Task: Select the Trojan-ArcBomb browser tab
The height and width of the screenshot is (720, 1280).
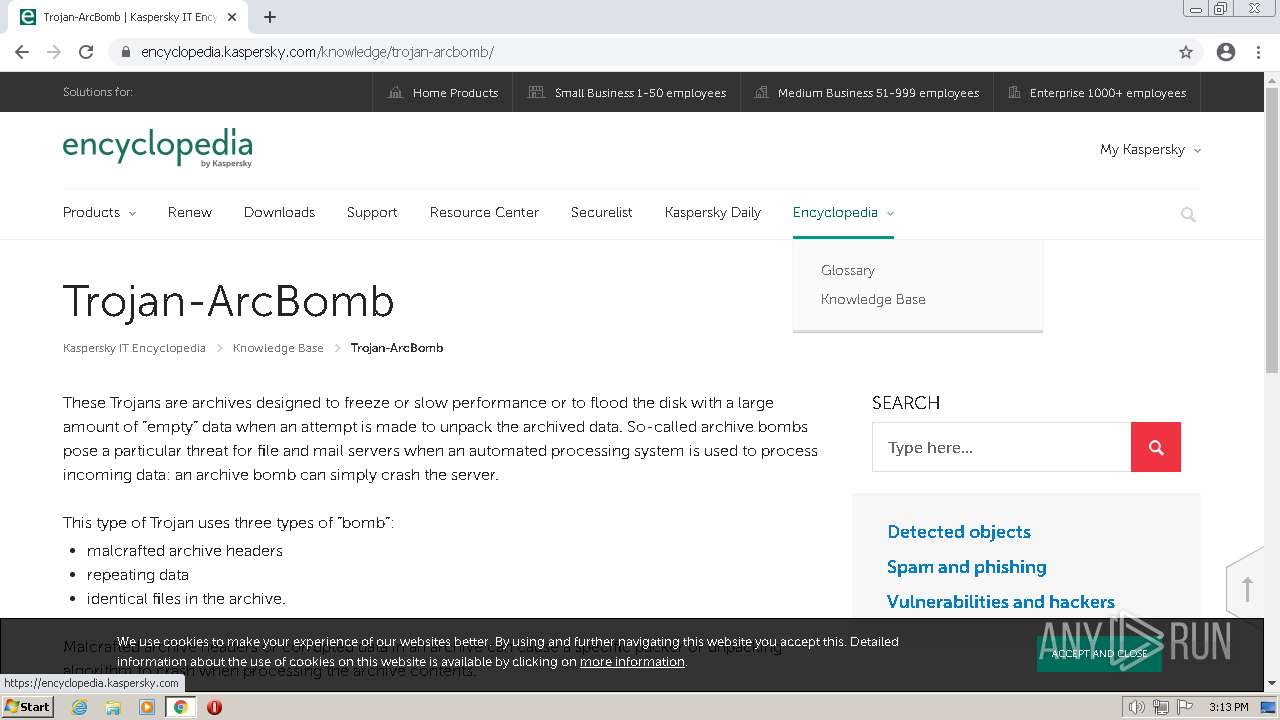Action: 130,17
